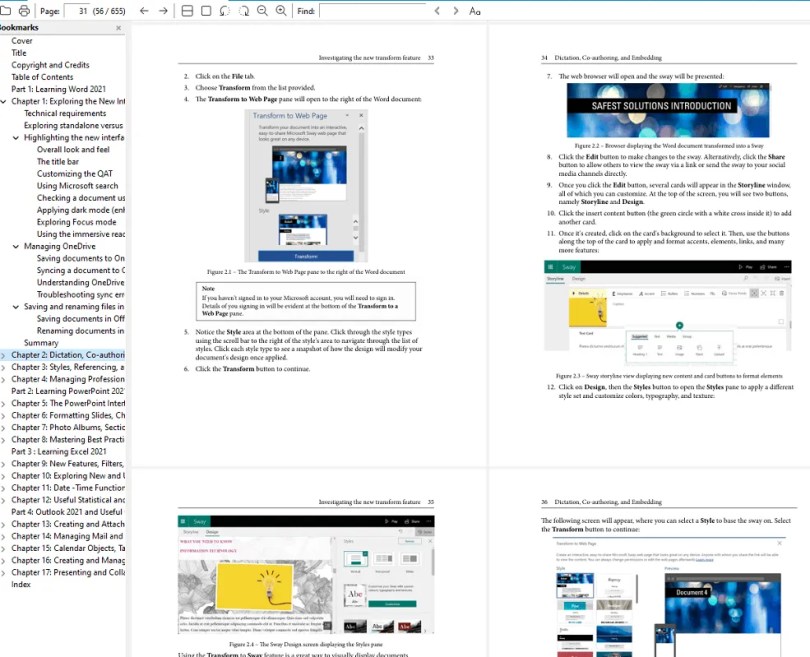
Task: Open Renaming documents bookmark
Action: pos(81,331)
